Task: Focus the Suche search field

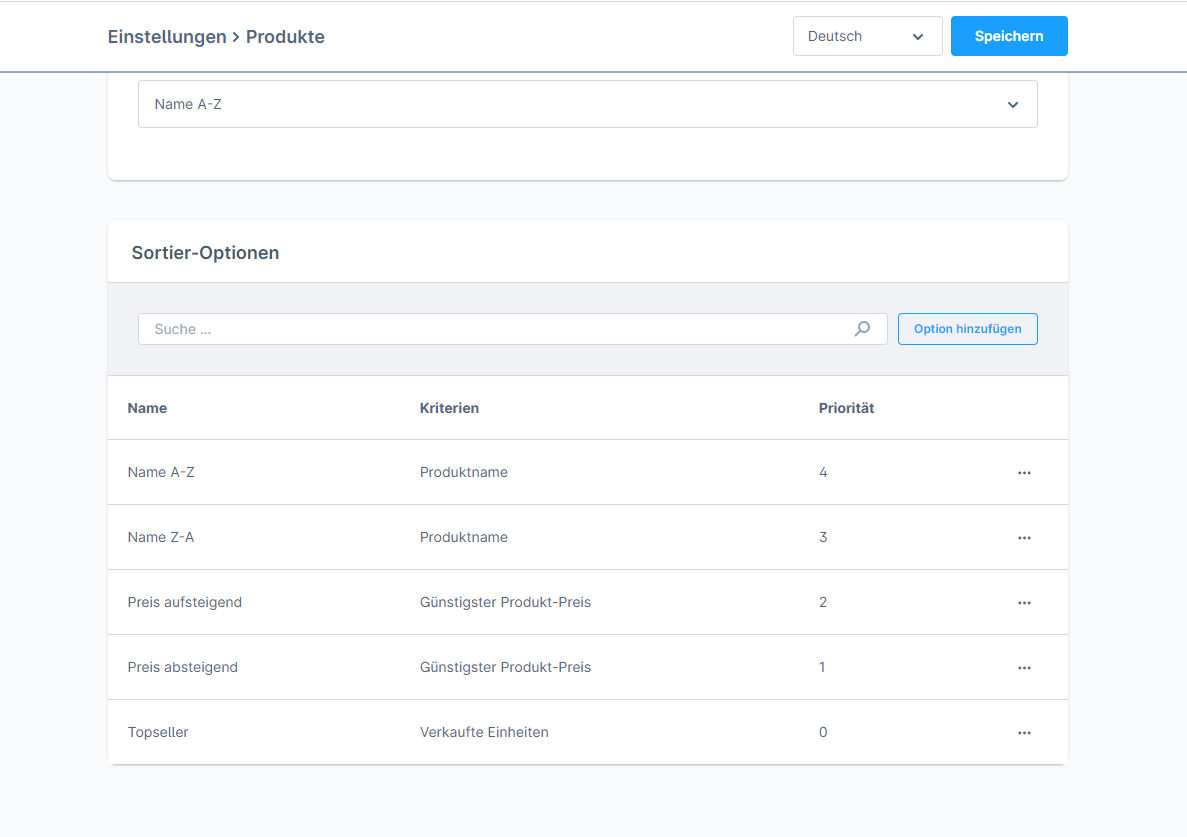Action: (x=495, y=329)
